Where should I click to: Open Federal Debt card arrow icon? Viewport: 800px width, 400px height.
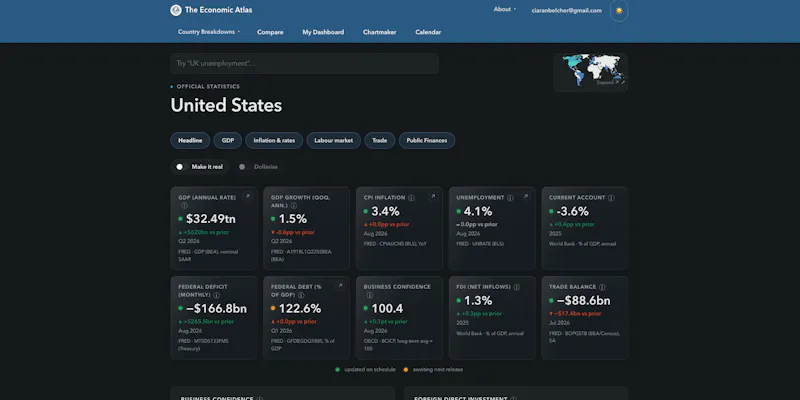[340, 286]
